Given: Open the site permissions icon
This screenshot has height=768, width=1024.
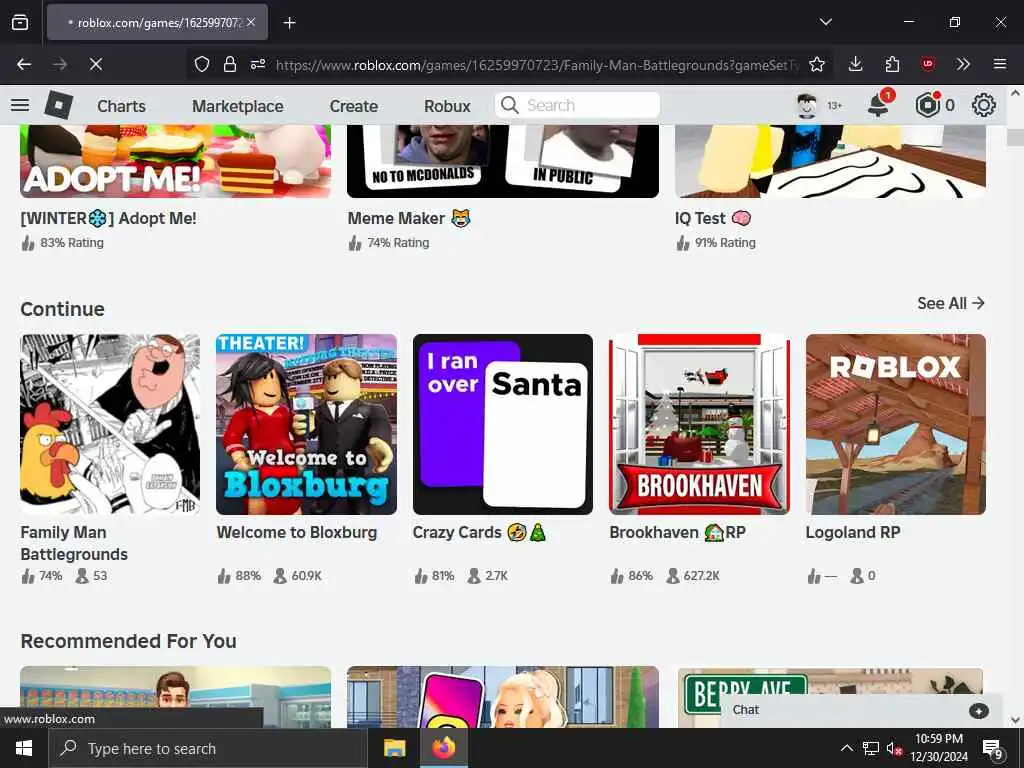Looking at the screenshot, I should click(x=258, y=64).
